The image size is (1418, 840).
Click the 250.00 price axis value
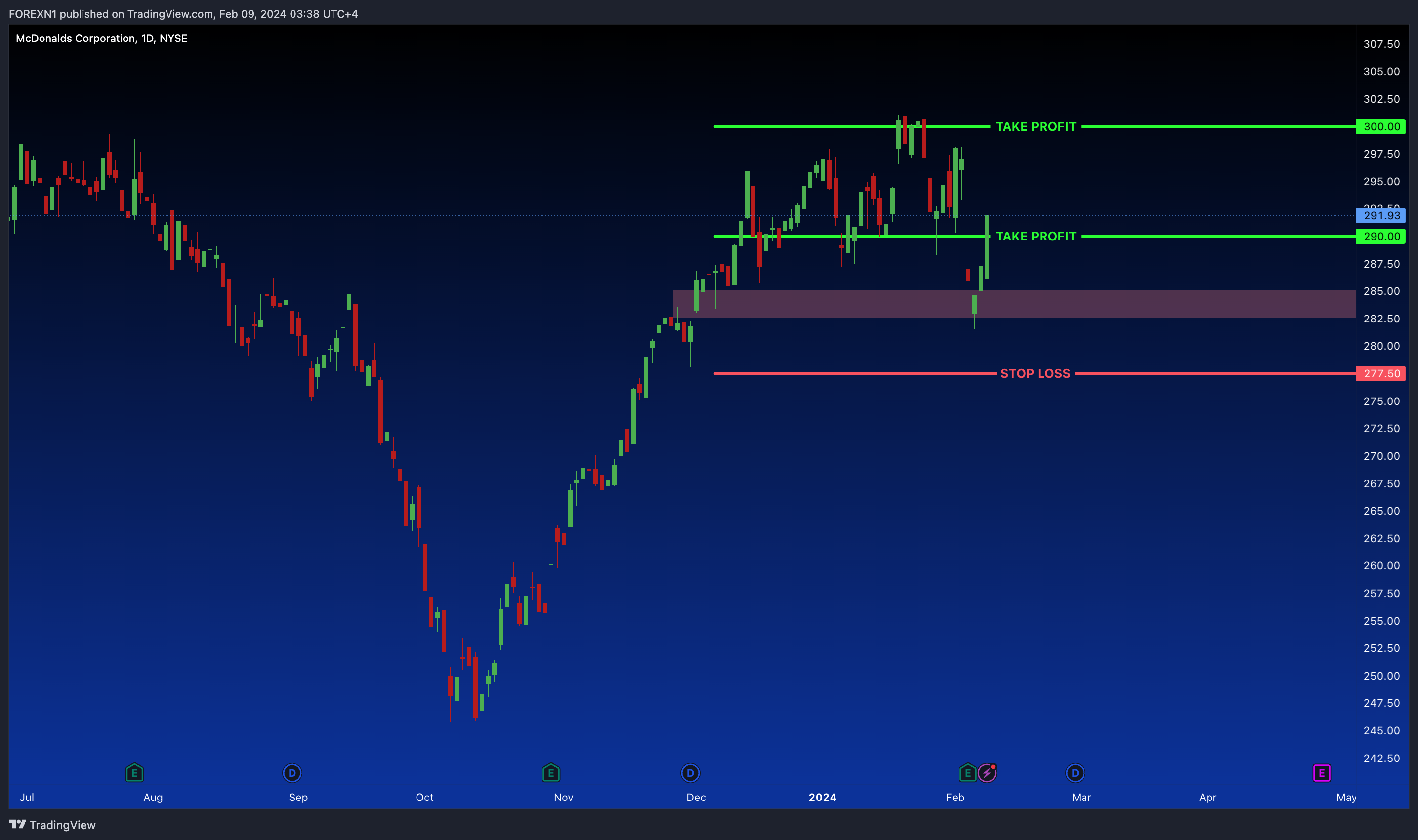[x=1381, y=675]
